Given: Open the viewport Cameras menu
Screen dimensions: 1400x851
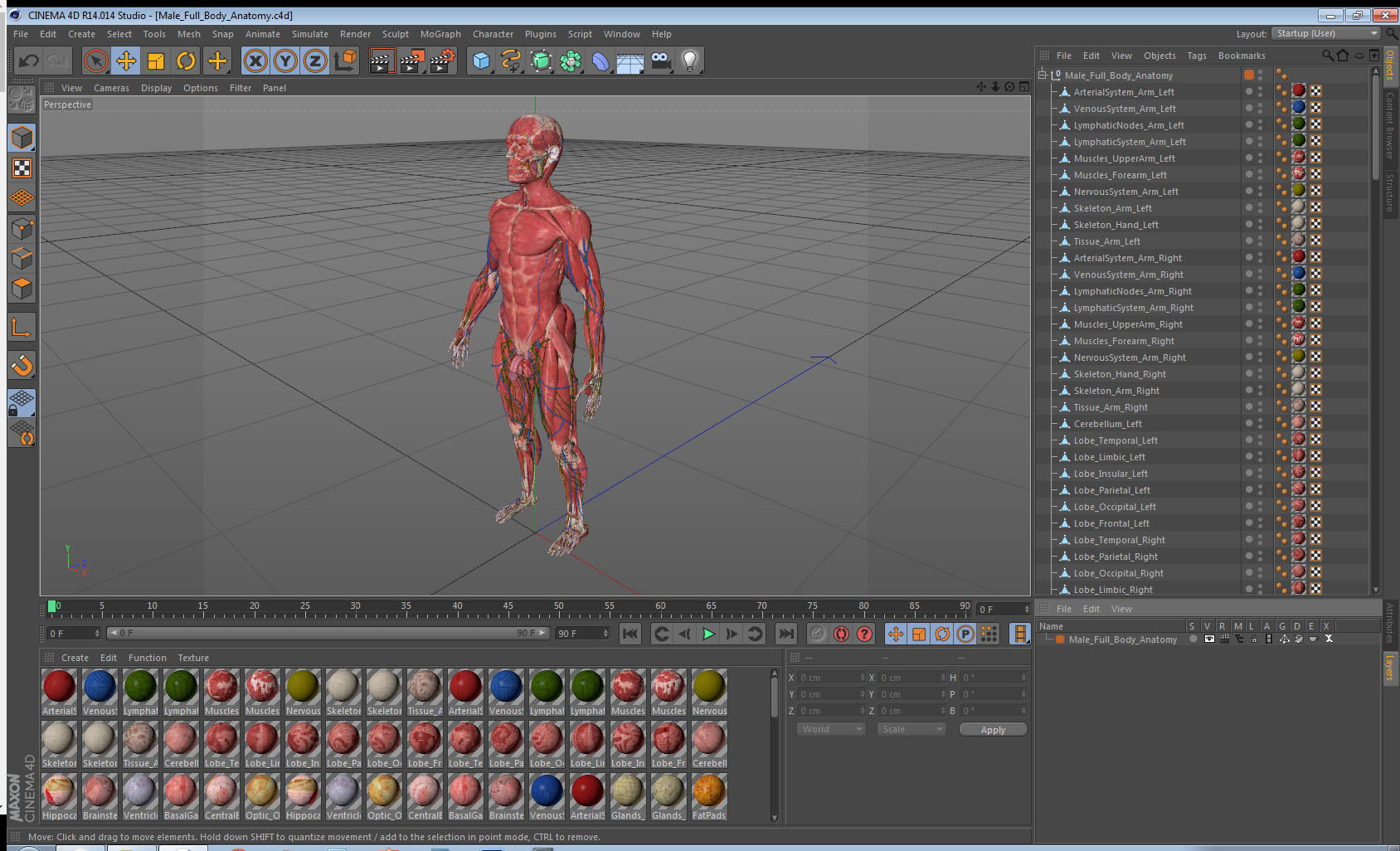Looking at the screenshot, I should tap(111, 88).
